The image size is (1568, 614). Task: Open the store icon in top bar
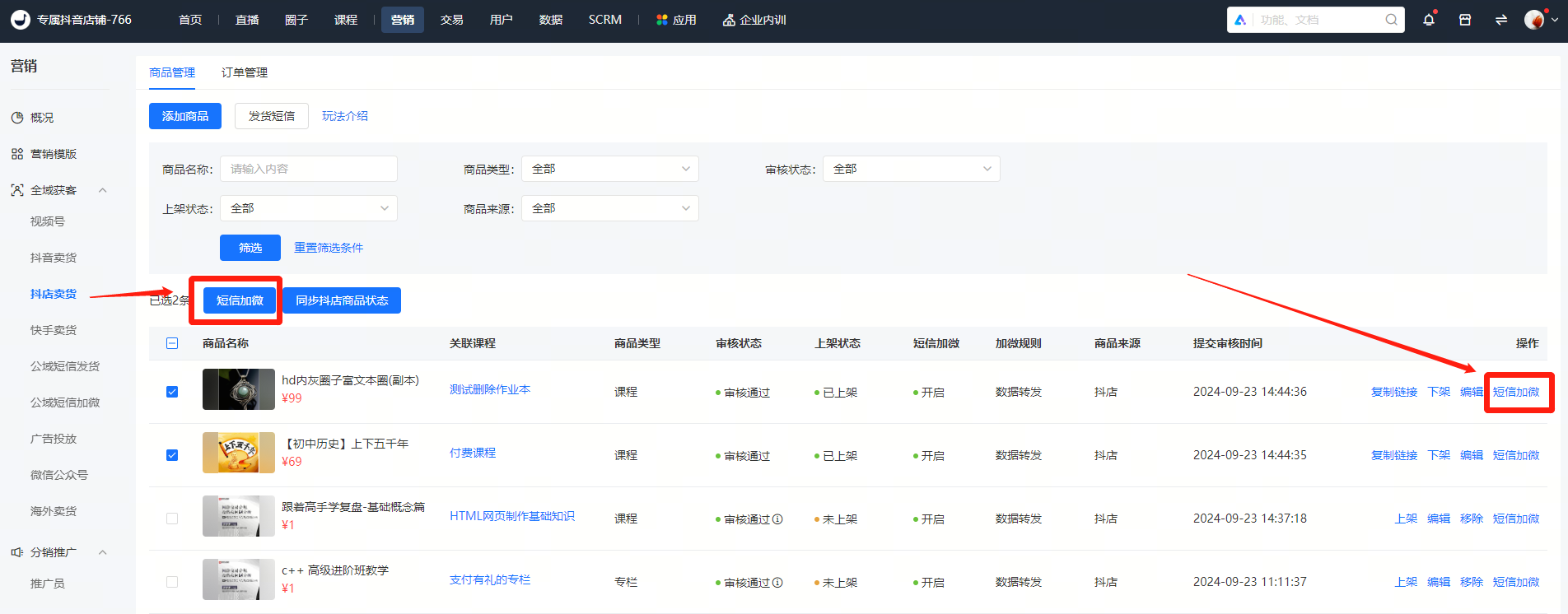point(1465,20)
